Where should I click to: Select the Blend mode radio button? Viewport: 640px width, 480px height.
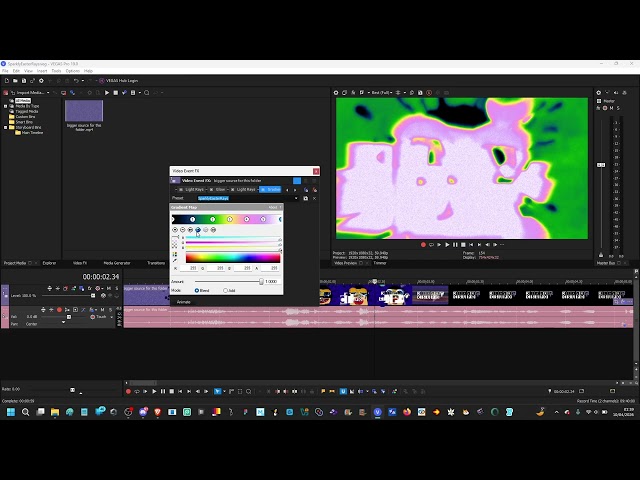197,291
